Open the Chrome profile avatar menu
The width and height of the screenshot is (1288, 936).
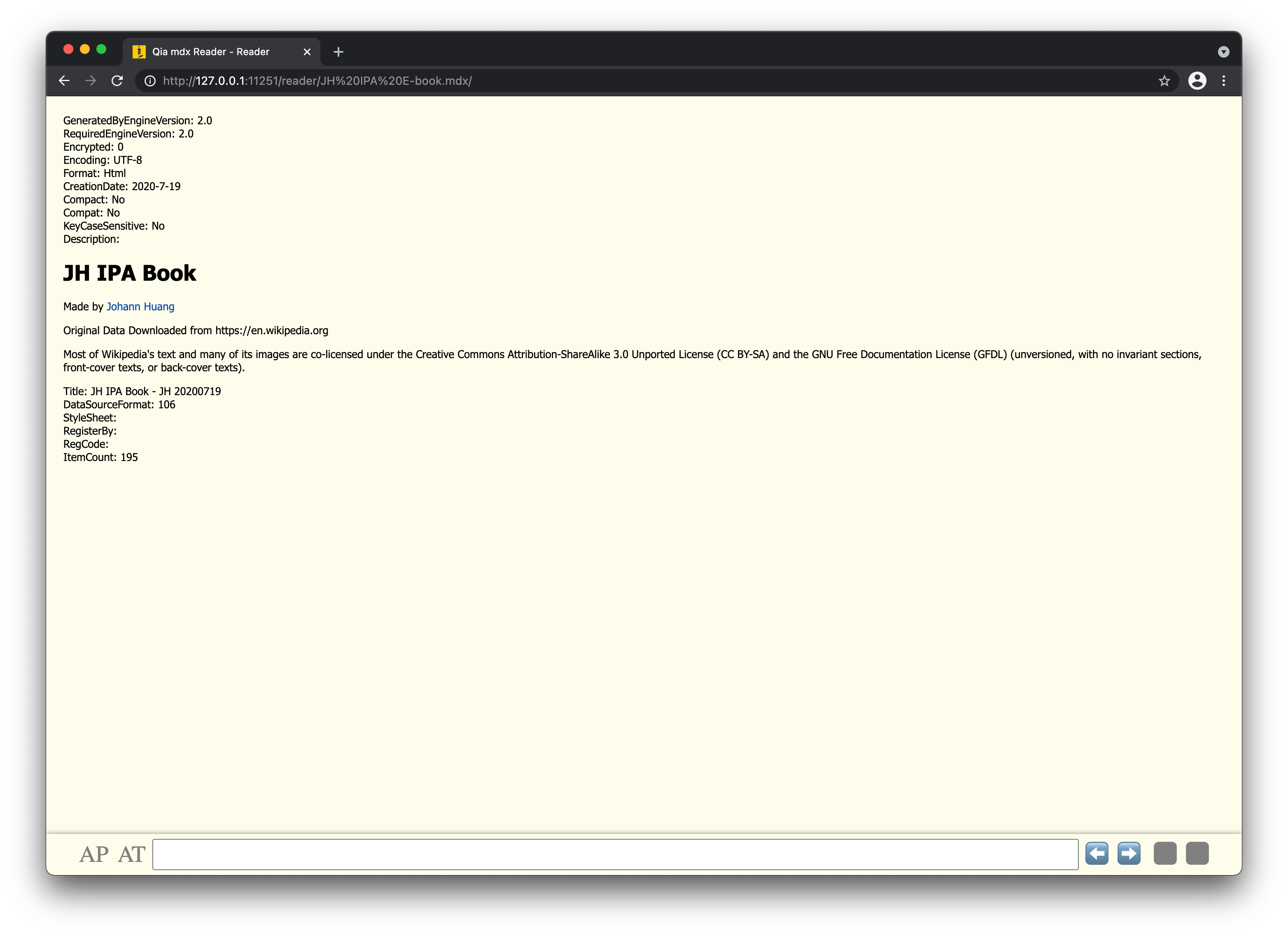coord(1197,81)
